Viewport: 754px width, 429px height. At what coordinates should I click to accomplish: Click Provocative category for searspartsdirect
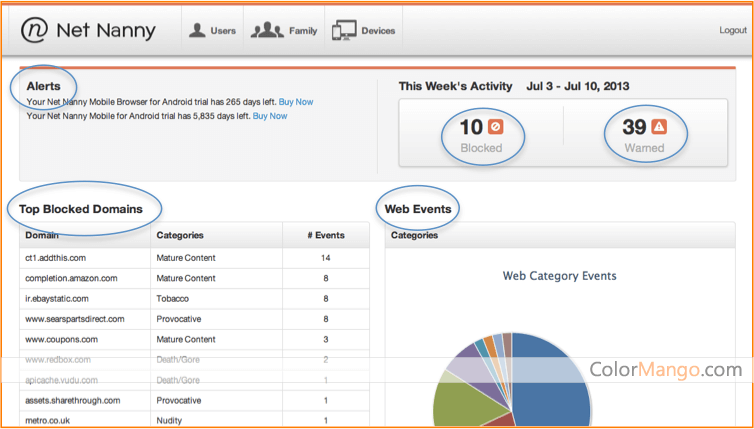click(179, 319)
